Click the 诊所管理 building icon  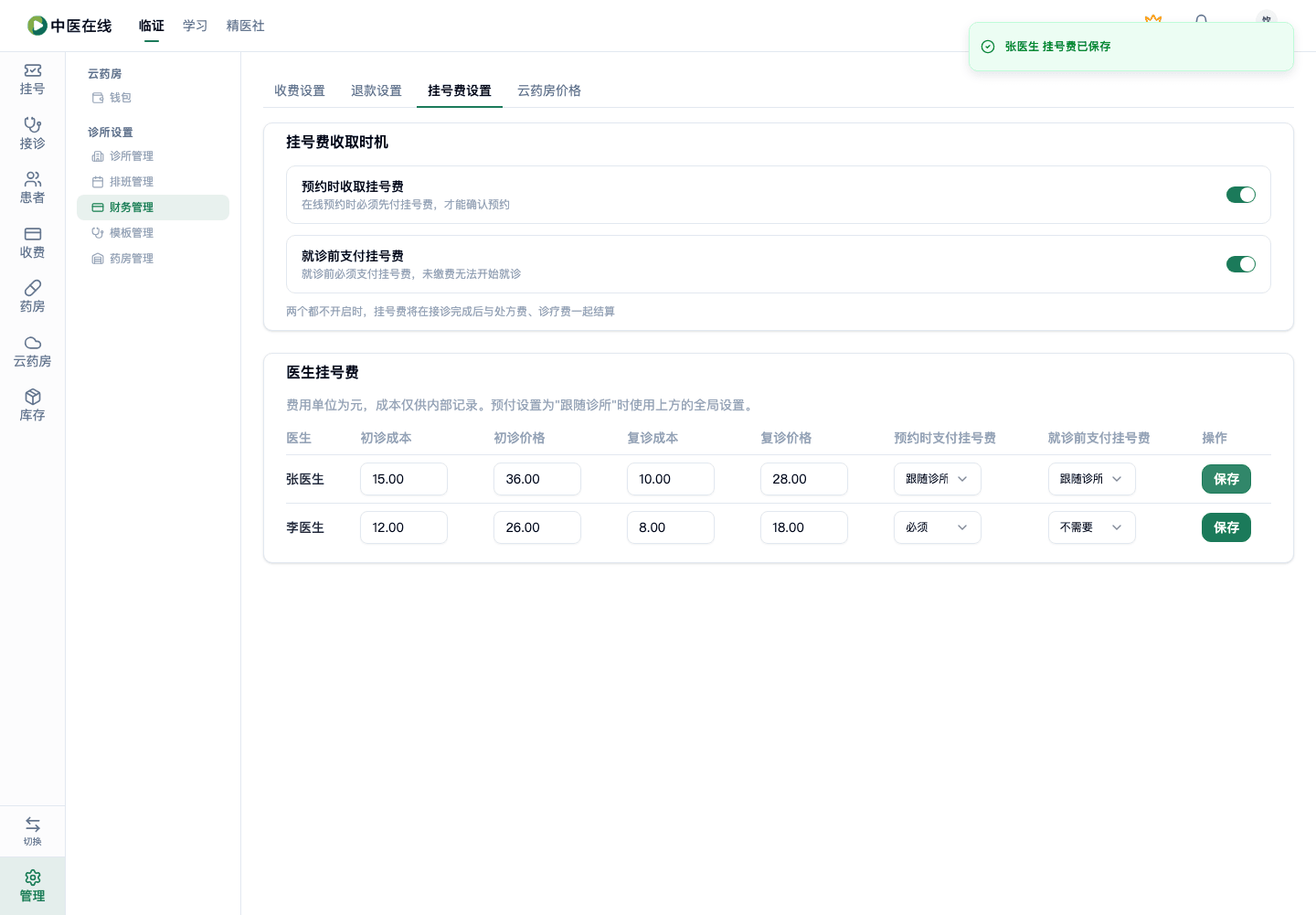(x=98, y=156)
